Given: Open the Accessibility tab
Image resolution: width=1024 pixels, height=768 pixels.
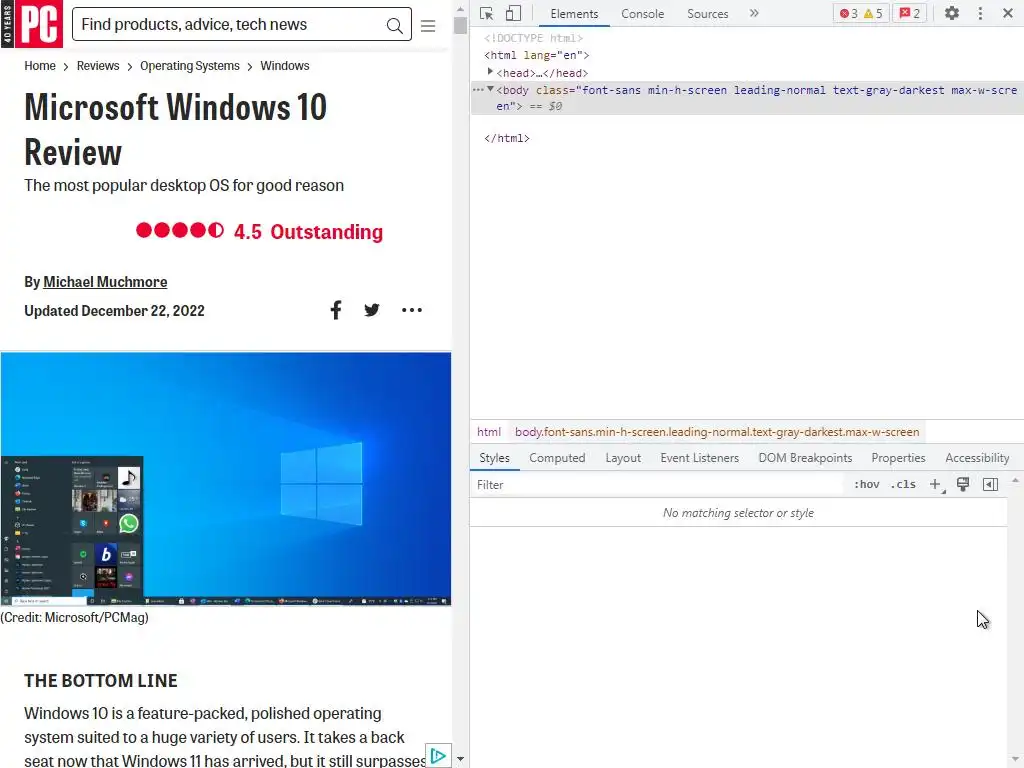Looking at the screenshot, I should click(977, 458).
